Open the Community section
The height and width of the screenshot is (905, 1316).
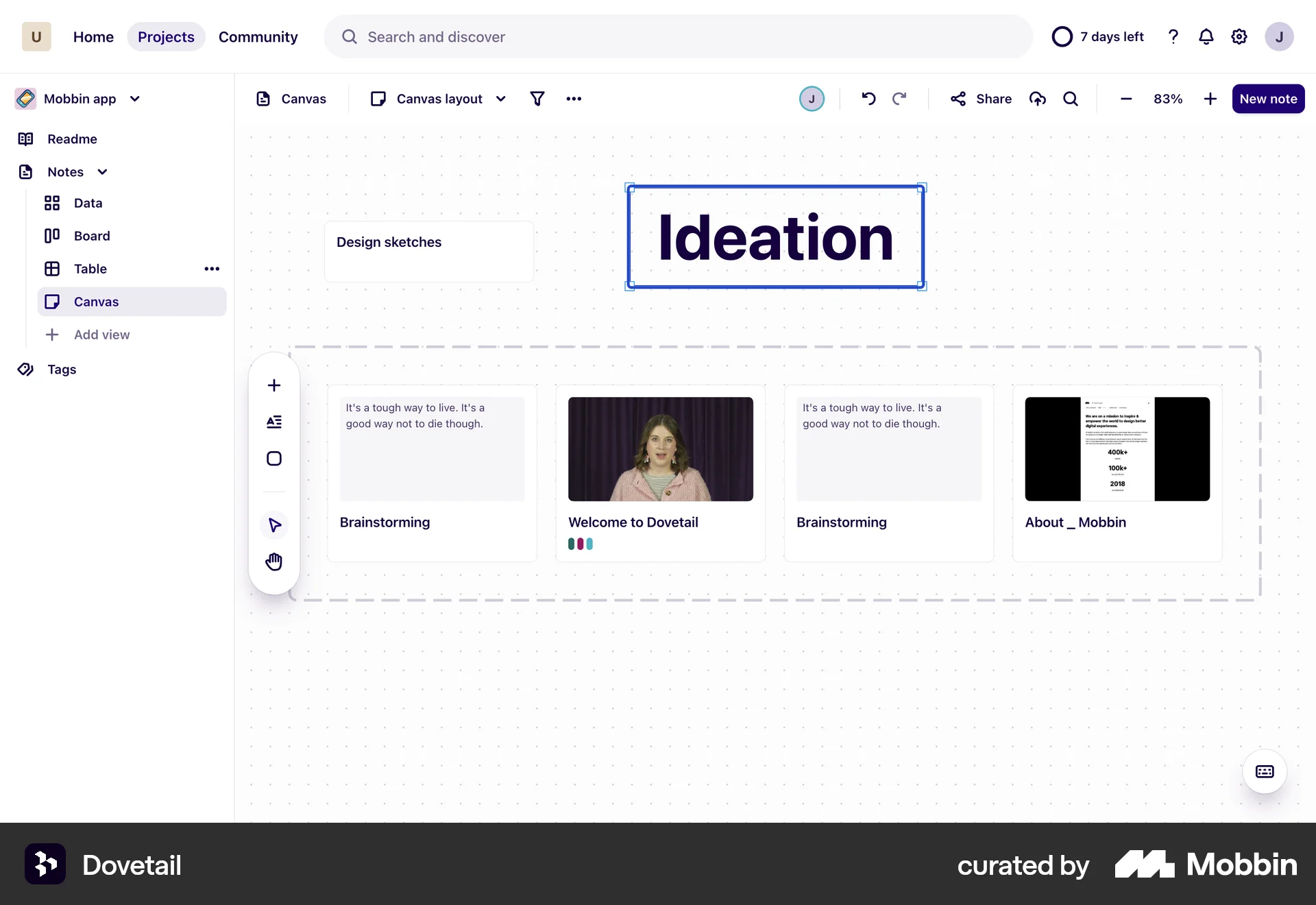click(x=258, y=36)
